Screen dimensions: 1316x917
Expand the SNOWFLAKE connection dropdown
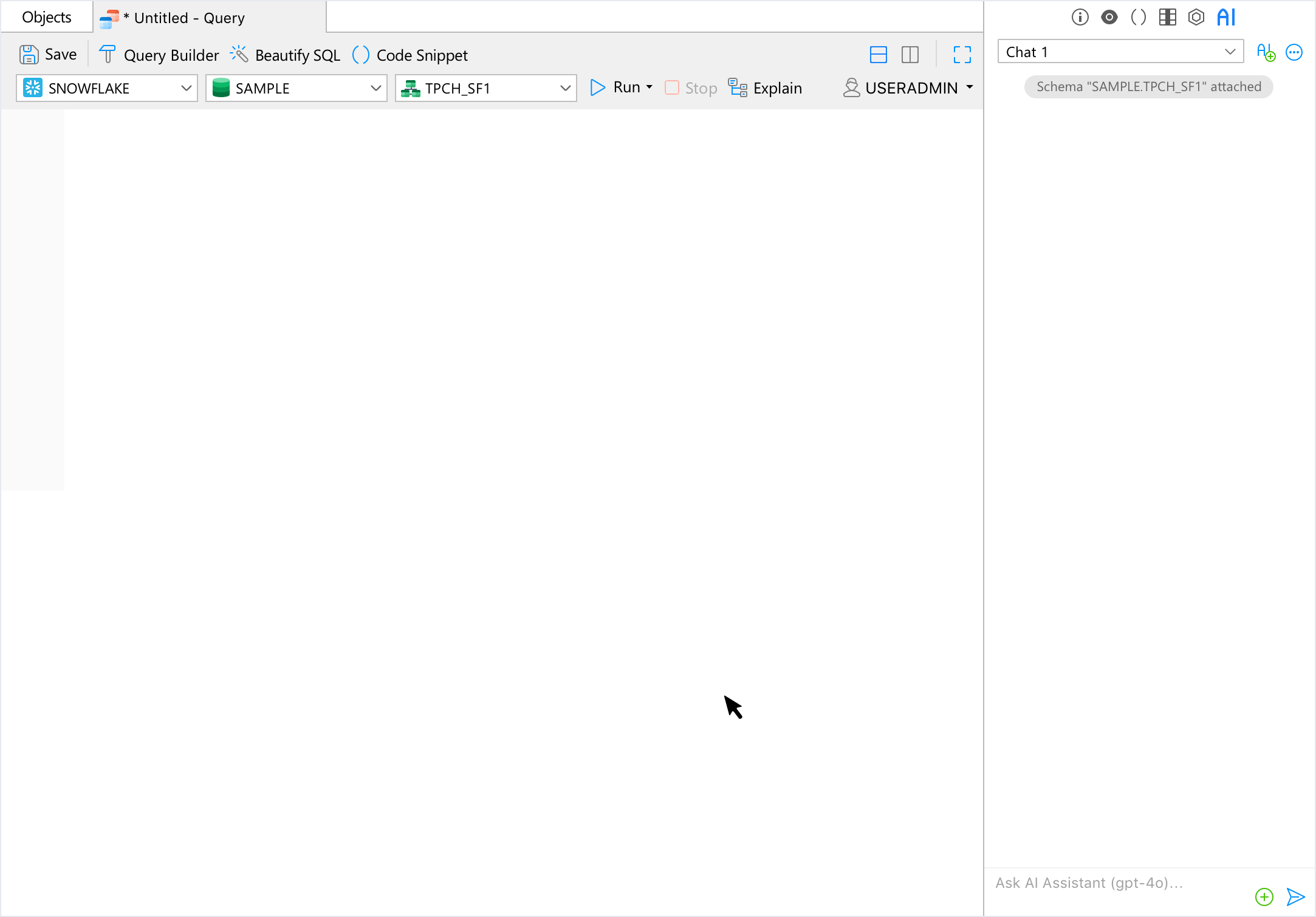pyautogui.click(x=107, y=88)
